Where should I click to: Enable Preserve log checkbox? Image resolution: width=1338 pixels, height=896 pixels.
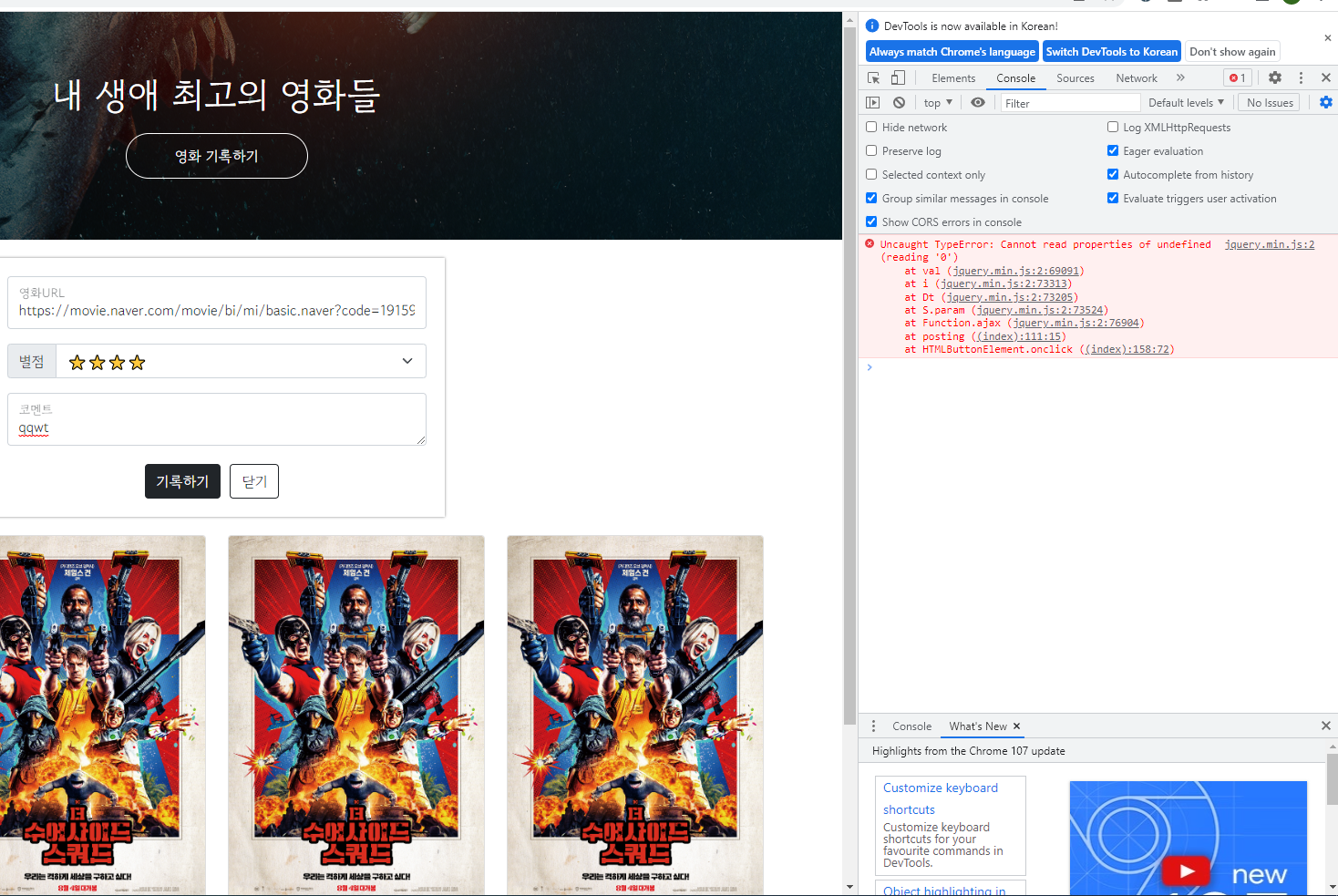coord(871,151)
